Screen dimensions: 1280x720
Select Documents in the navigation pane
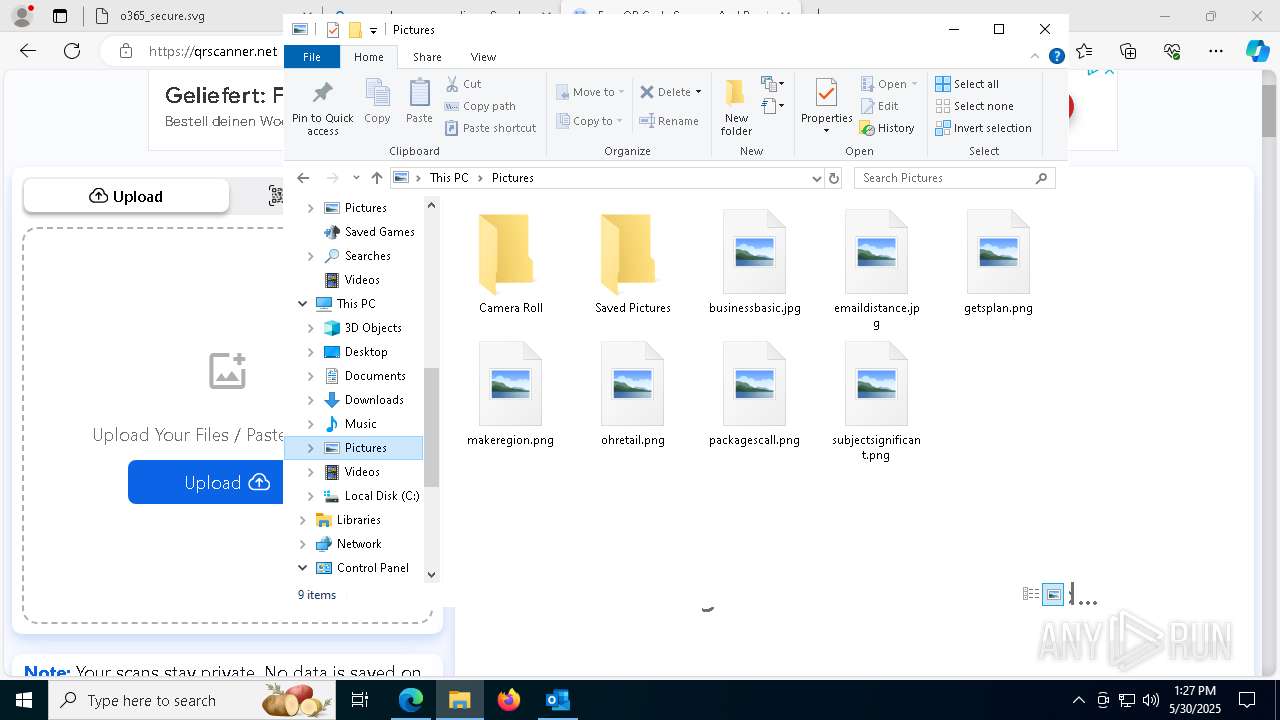pyautogui.click(x=375, y=376)
